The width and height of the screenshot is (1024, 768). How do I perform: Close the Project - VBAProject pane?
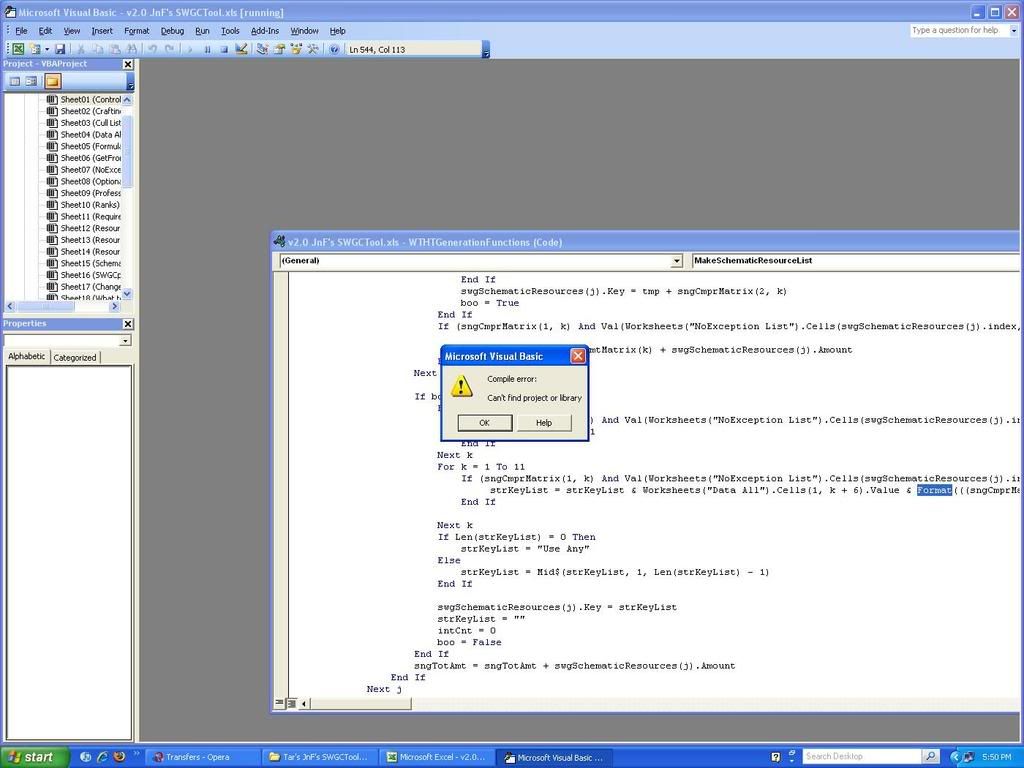click(128, 64)
